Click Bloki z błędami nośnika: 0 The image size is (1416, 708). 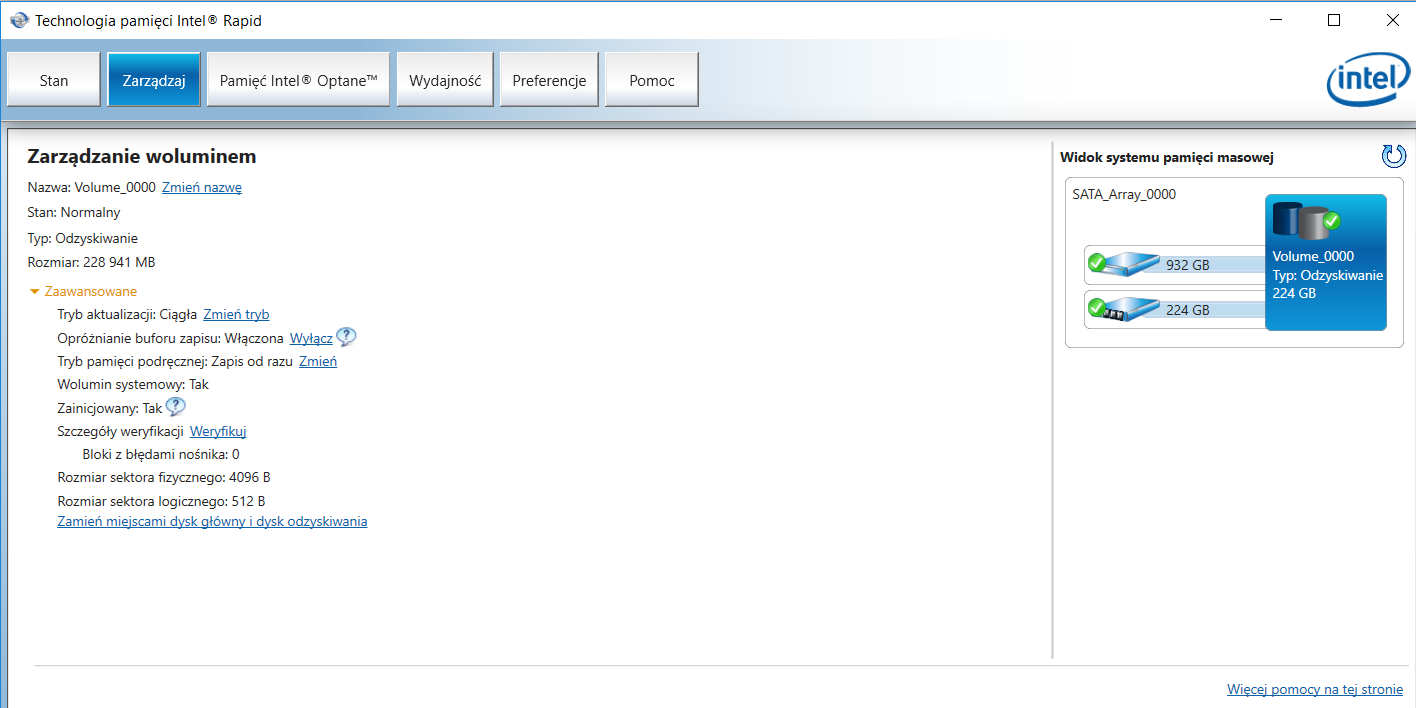click(161, 454)
